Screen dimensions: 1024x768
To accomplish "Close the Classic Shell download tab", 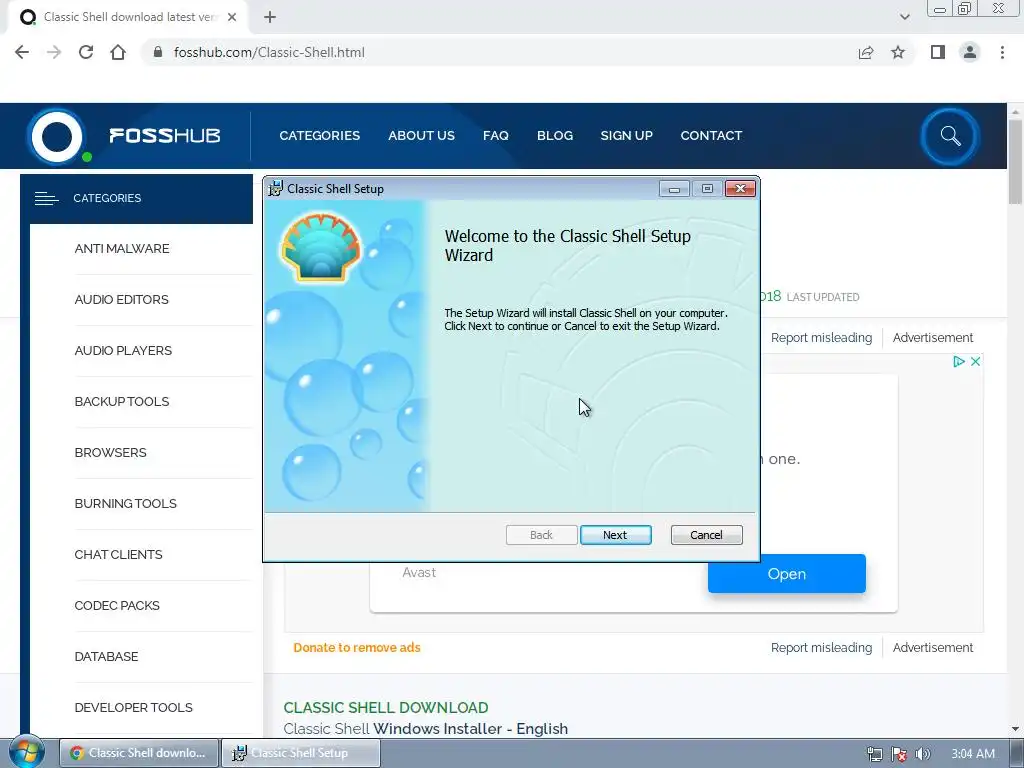I will click(232, 18).
